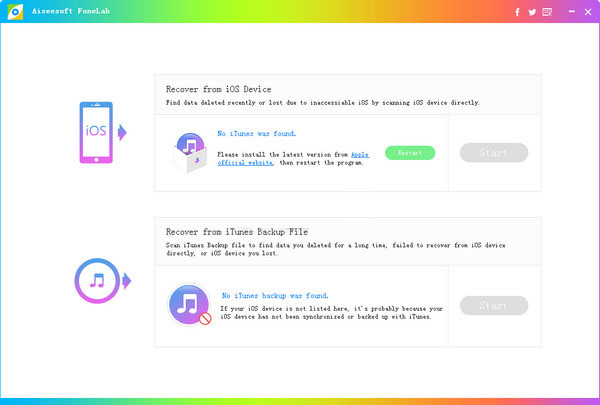Viewport: 600px width, 405px height.
Task: Click the green Restart button
Action: click(410, 153)
